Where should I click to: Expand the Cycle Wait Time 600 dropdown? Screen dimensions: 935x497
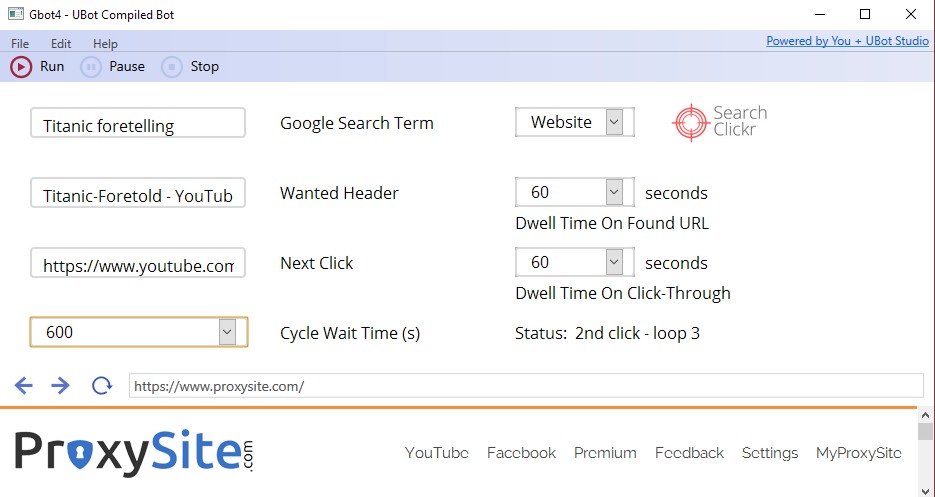(x=227, y=332)
